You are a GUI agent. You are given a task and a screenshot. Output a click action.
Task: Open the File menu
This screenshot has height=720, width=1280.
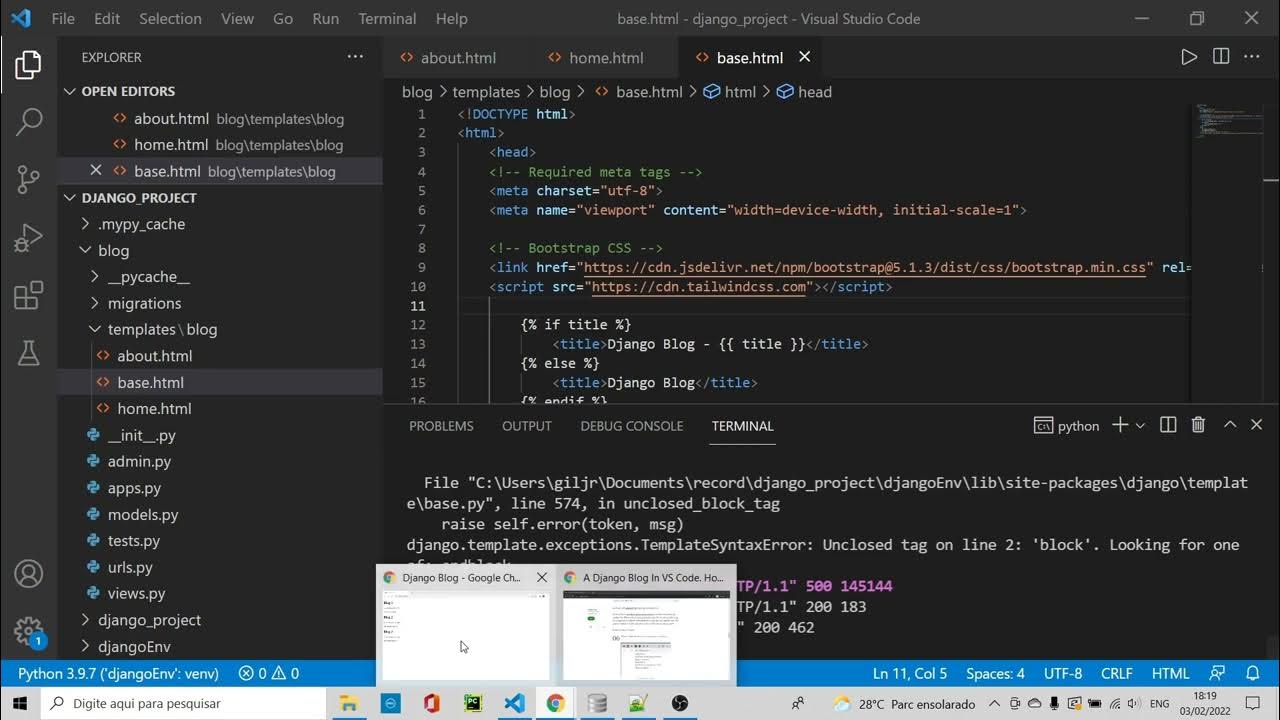pyautogui.click(x=62, y=18)
